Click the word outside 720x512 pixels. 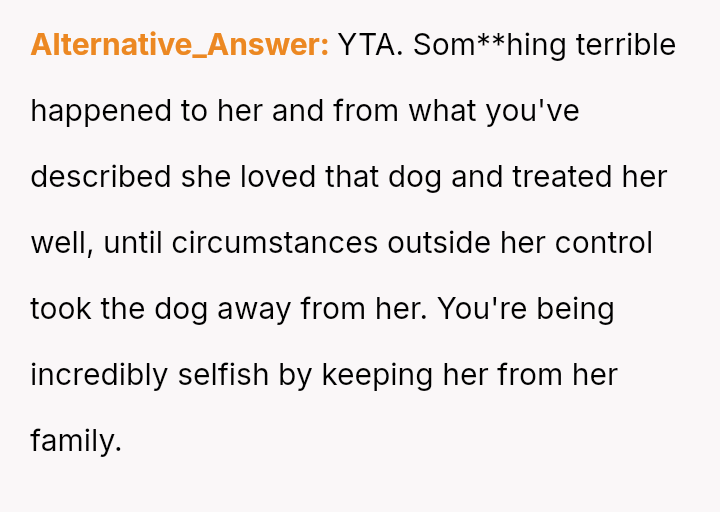click(429, 243)
